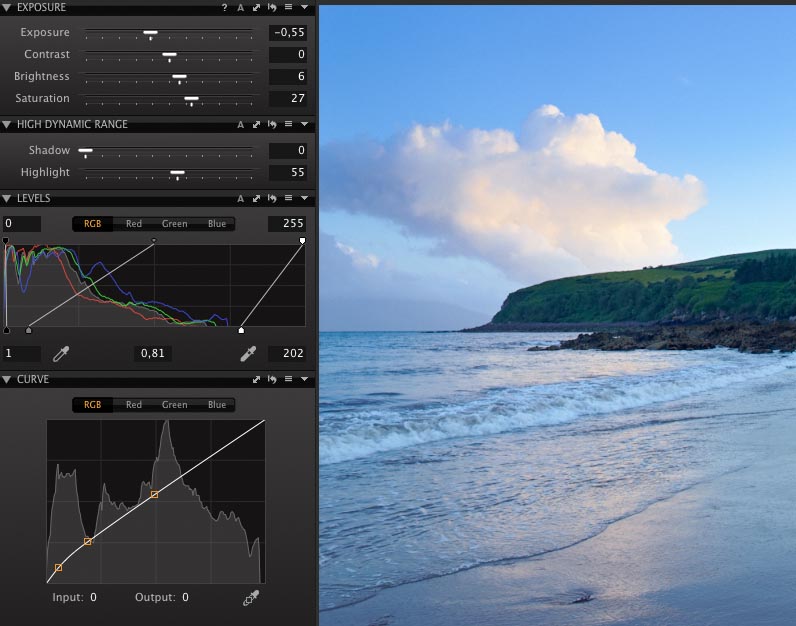Open the Exposure panel presets list icon
Viewport: 796px width, 626px height.
coord(288,7)
